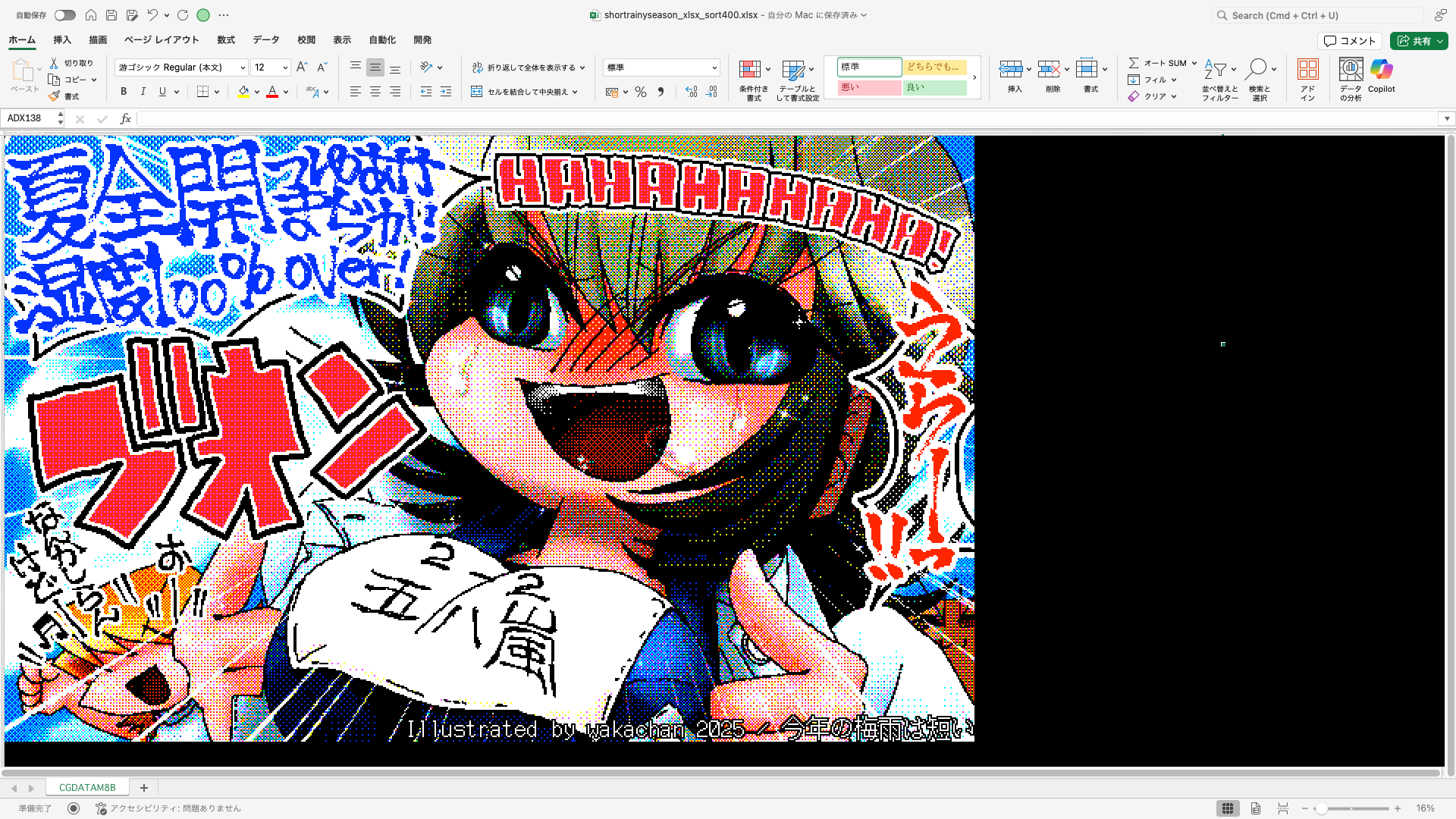Click the macro record icon in status bar

74,808
